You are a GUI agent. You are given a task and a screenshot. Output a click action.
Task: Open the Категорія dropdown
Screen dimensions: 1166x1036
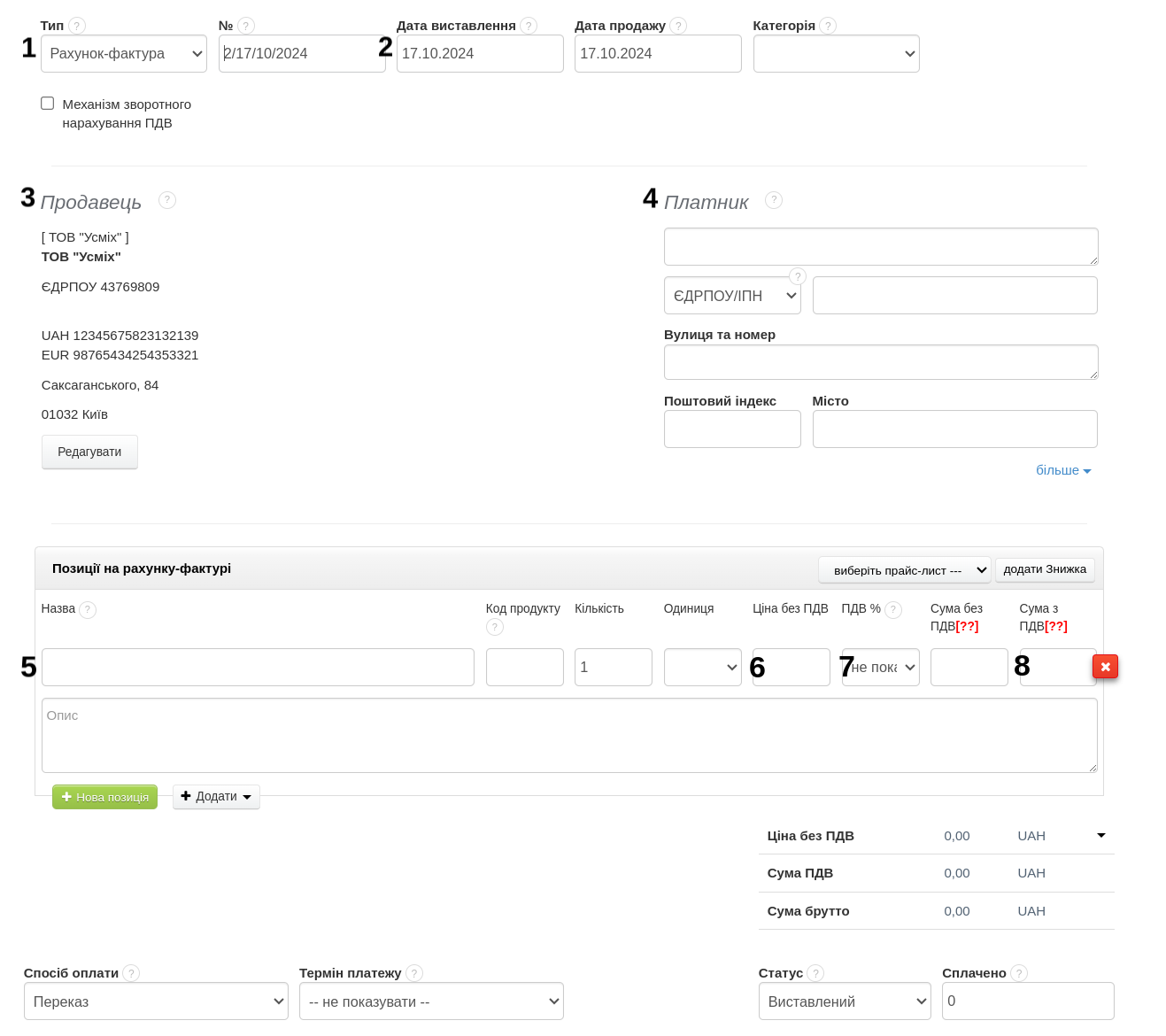[x=836, y=54]
